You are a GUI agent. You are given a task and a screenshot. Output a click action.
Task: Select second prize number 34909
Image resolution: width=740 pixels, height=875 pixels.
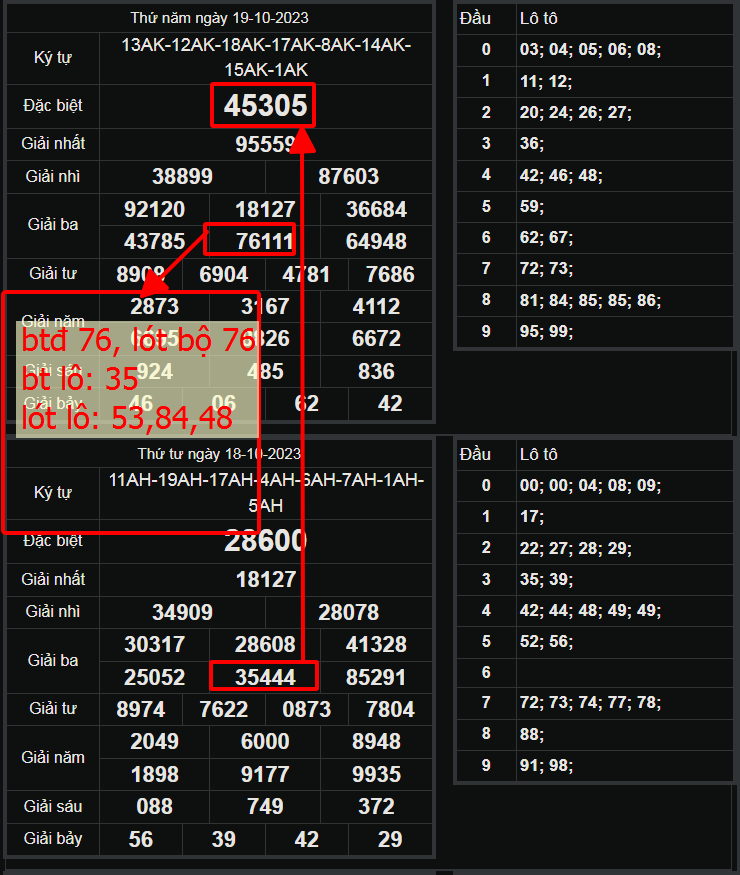[x=182, y=612]
